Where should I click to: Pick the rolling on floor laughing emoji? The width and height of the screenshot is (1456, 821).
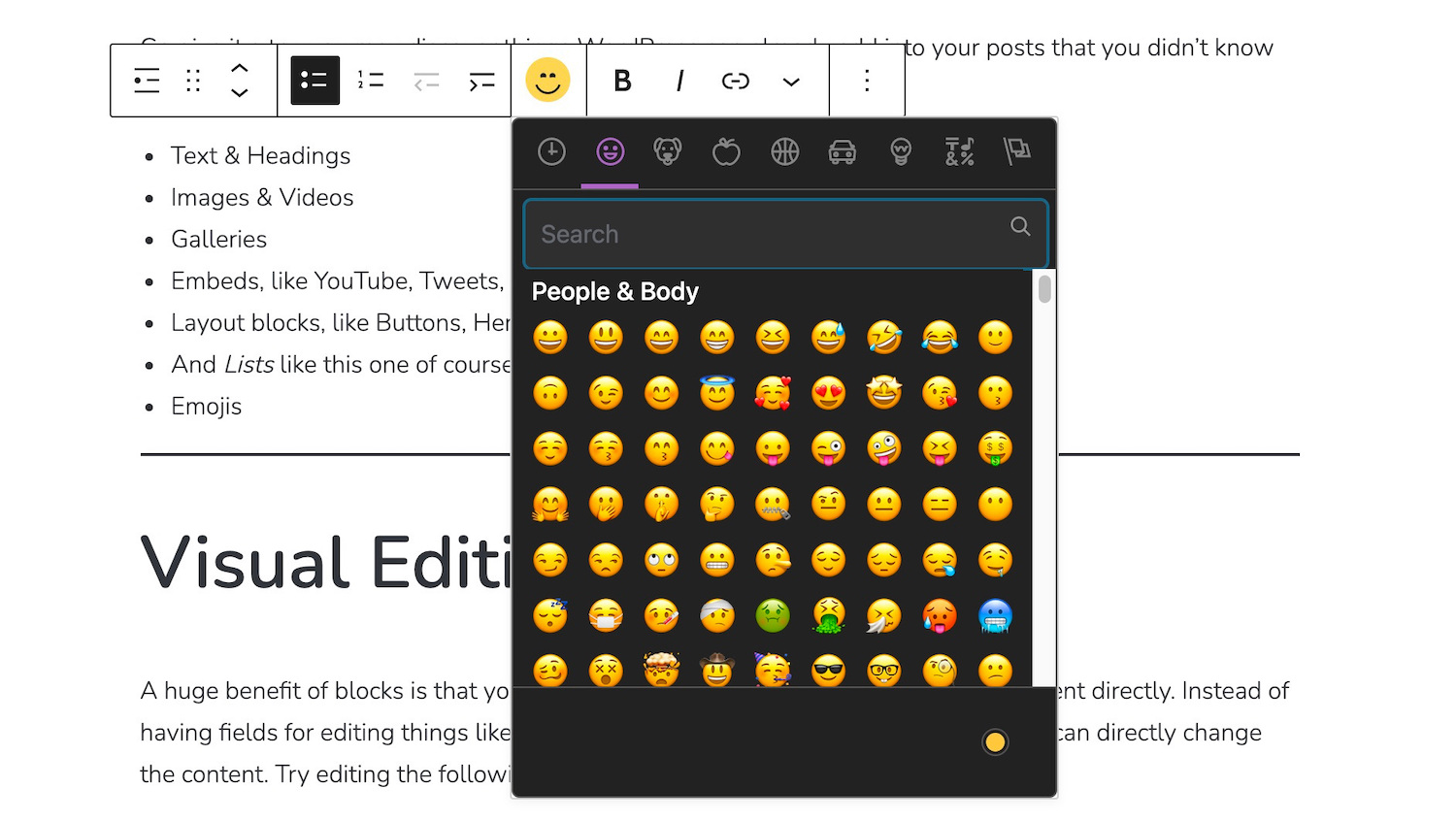point(884,338)
